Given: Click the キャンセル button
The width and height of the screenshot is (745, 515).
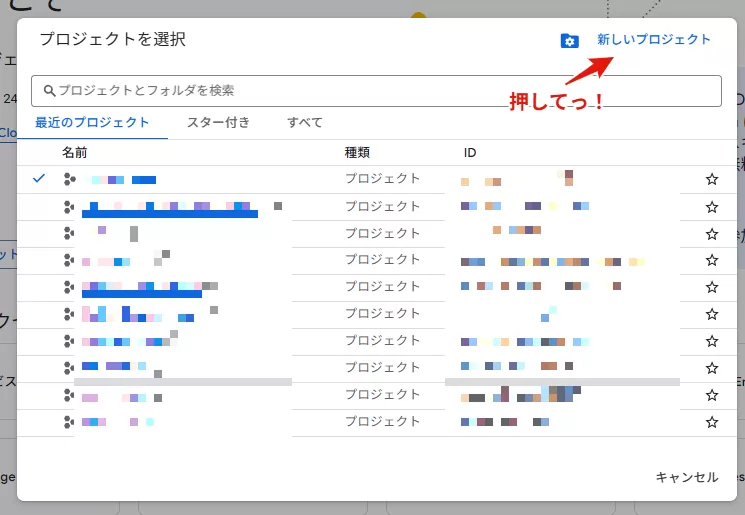Looking at the screenshot, I should 687,477.
